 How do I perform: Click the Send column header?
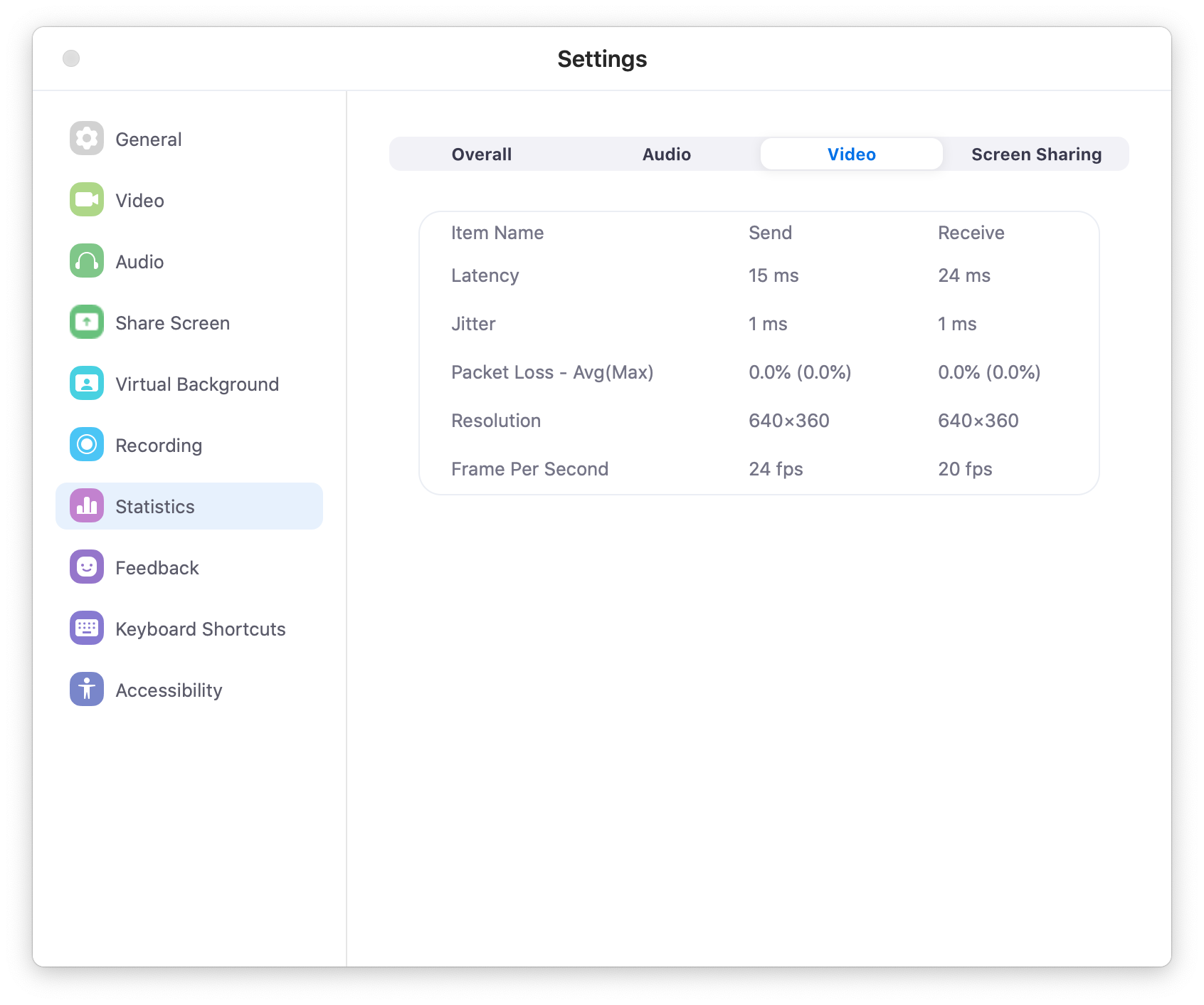point(771,233)
